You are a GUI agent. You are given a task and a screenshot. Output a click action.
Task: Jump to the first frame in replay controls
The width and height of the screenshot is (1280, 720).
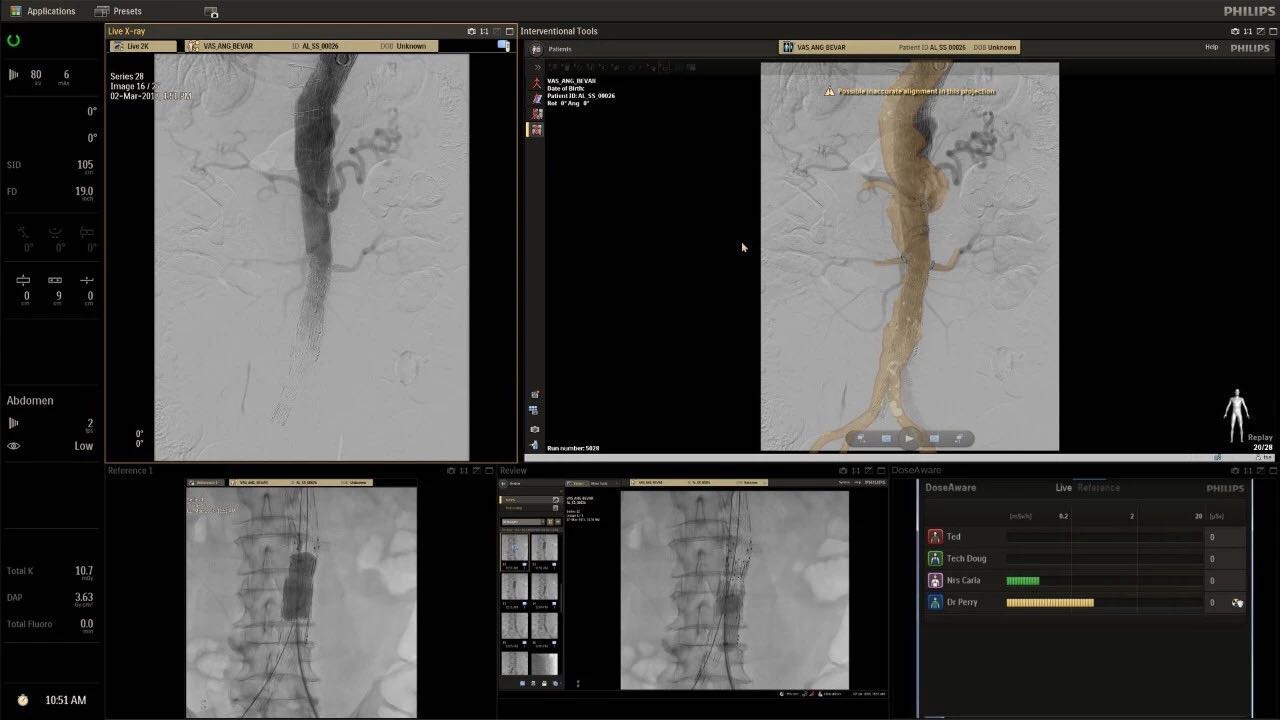(861, 438)
